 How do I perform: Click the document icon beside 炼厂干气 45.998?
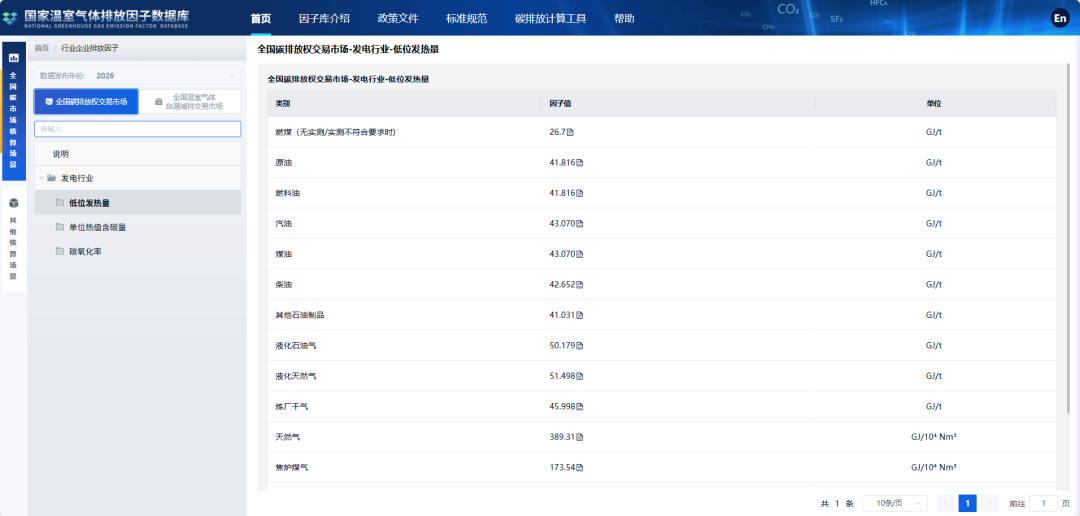pyautogui.click(x=580, y=406)
